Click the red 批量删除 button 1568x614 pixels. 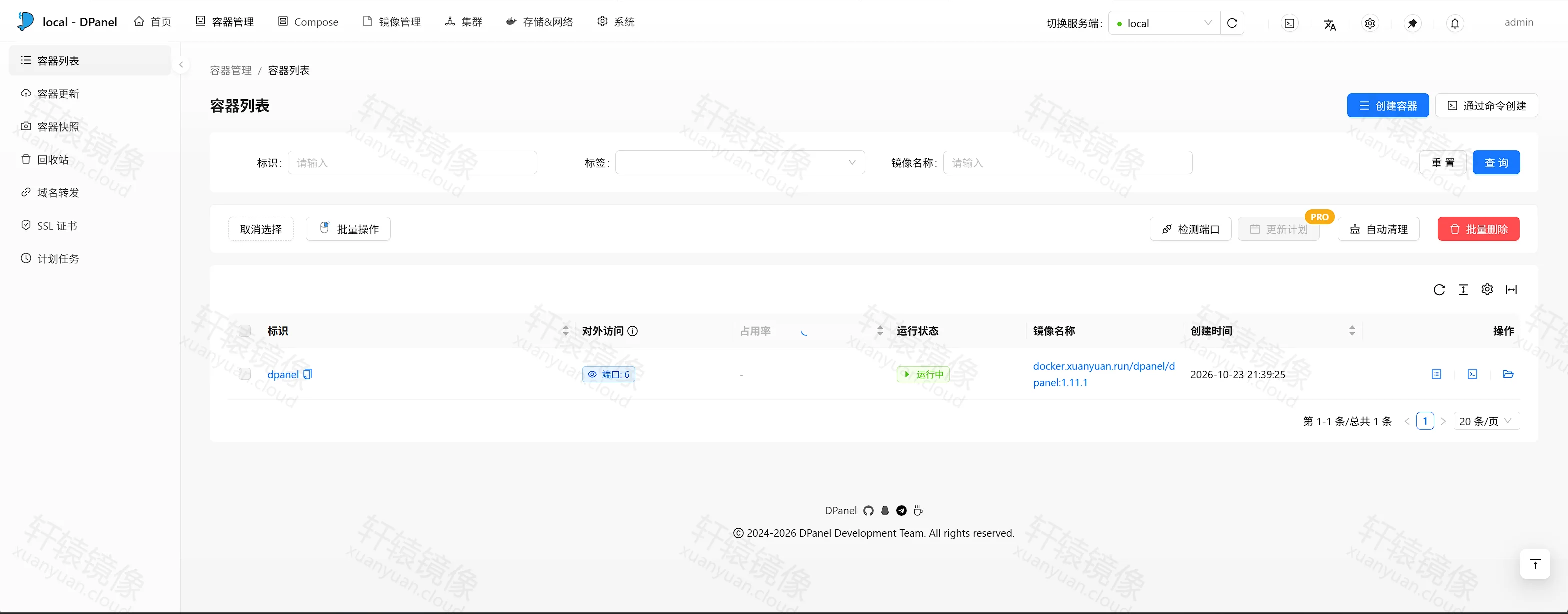[1478, 229]
